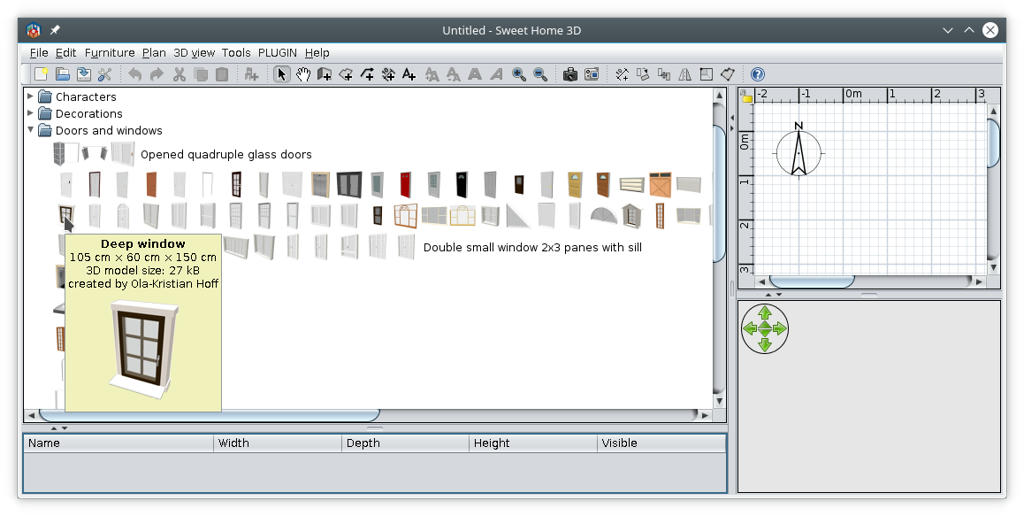Open the Tools menu
The height and width of the screenshot is (516, 1024).
tap(236, 53)
